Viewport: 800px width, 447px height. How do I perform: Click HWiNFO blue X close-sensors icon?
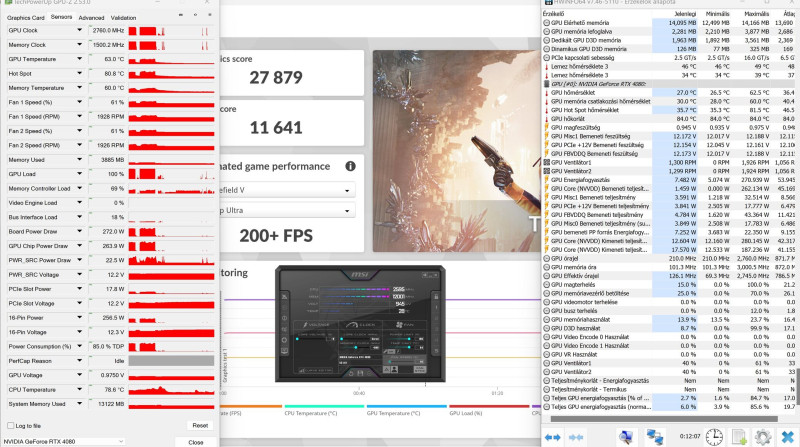788,437
